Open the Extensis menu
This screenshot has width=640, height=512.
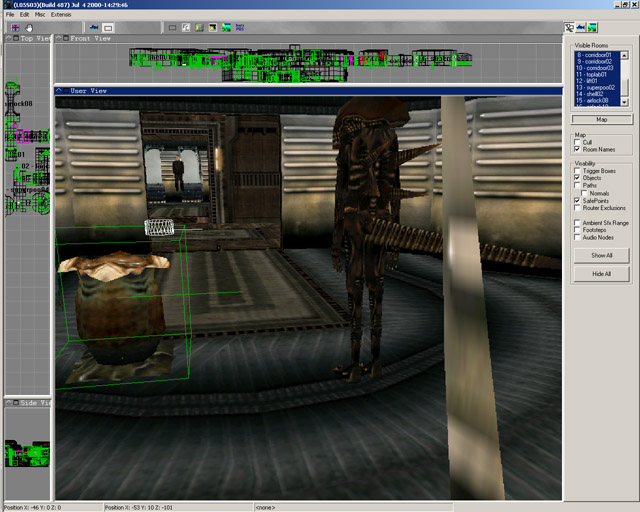coord(61,15)
